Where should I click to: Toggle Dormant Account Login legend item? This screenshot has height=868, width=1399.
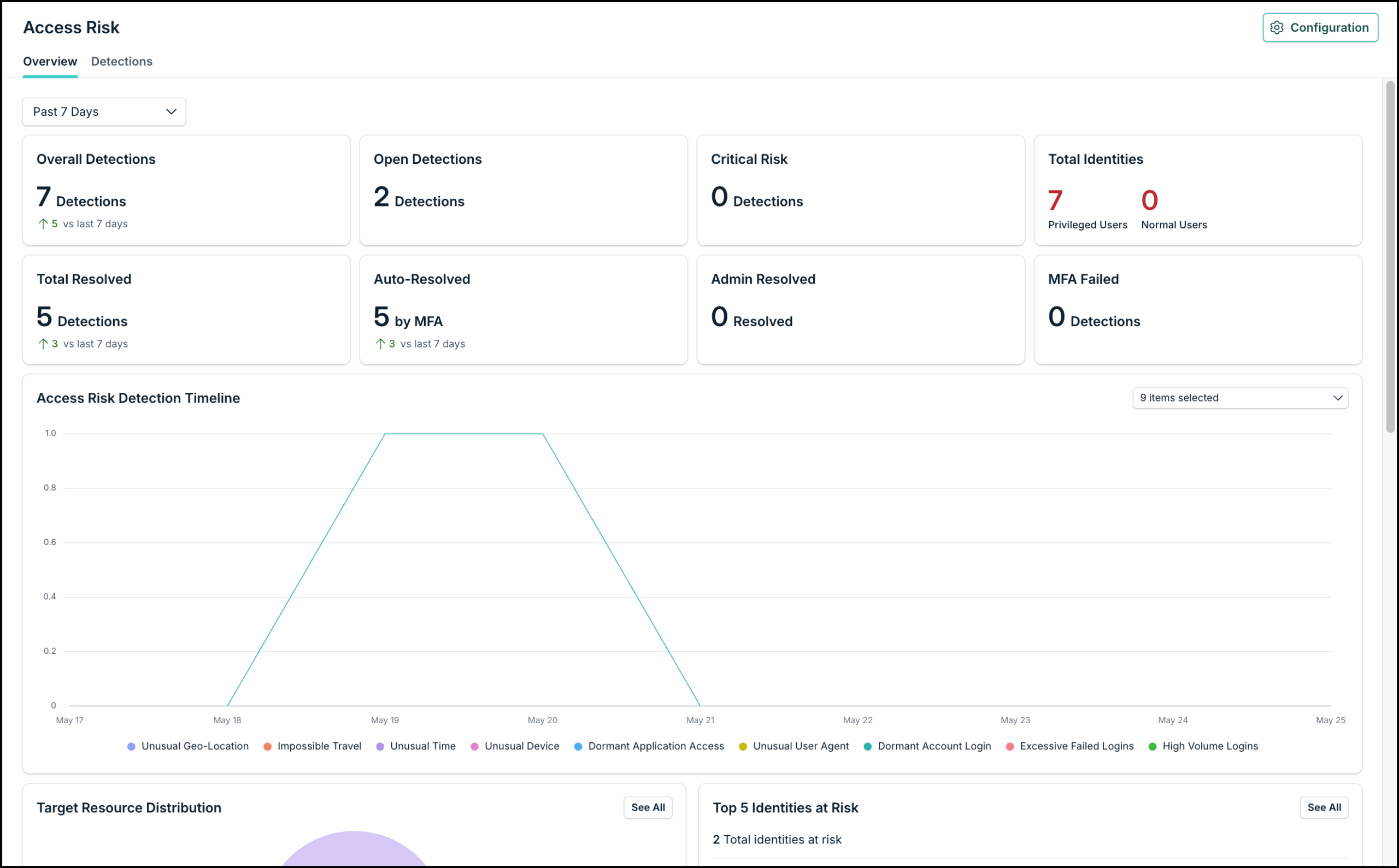click(927, 746)
